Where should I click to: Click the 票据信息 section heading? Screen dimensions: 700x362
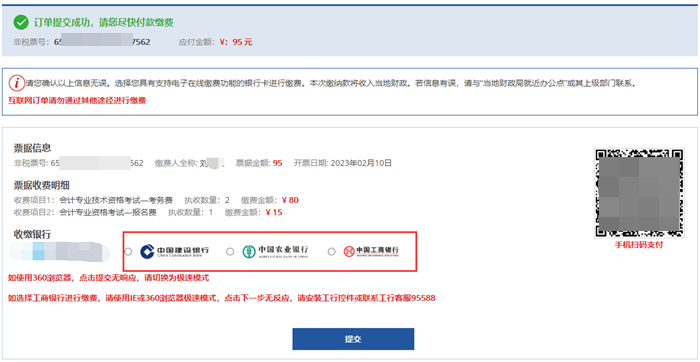pos(32,148)
